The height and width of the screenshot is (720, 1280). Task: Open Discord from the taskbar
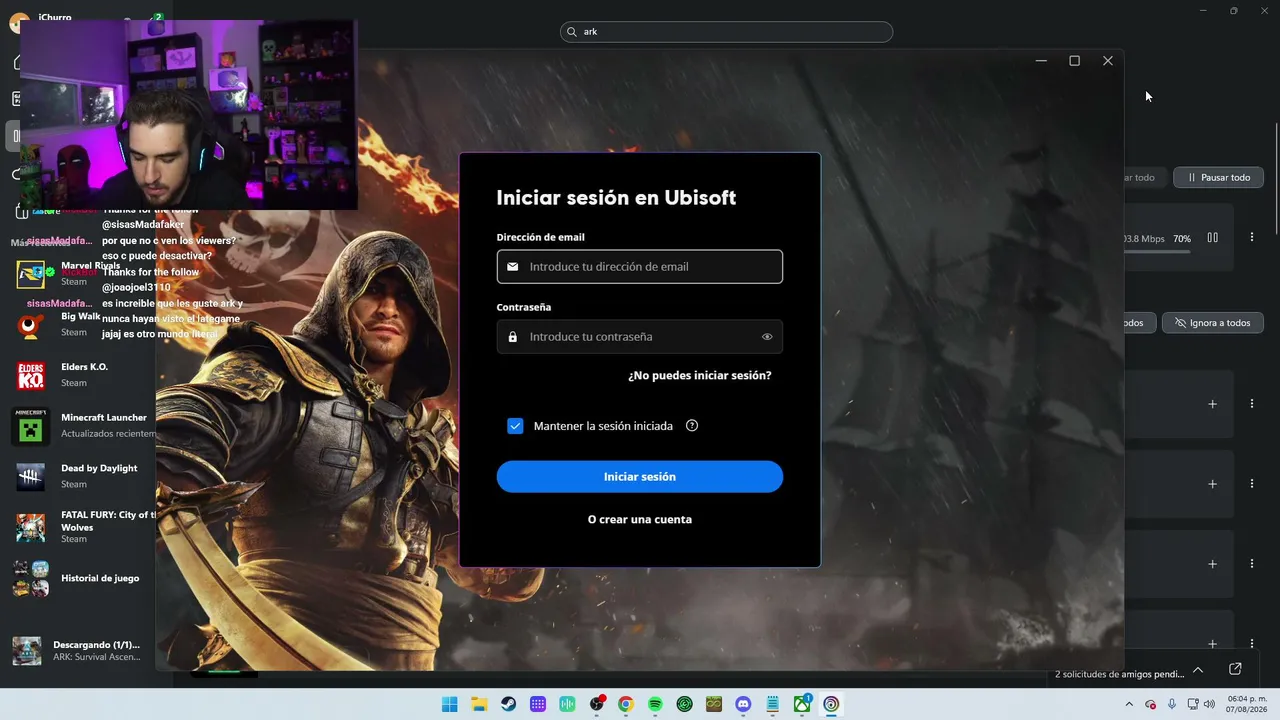coord(743,704)
